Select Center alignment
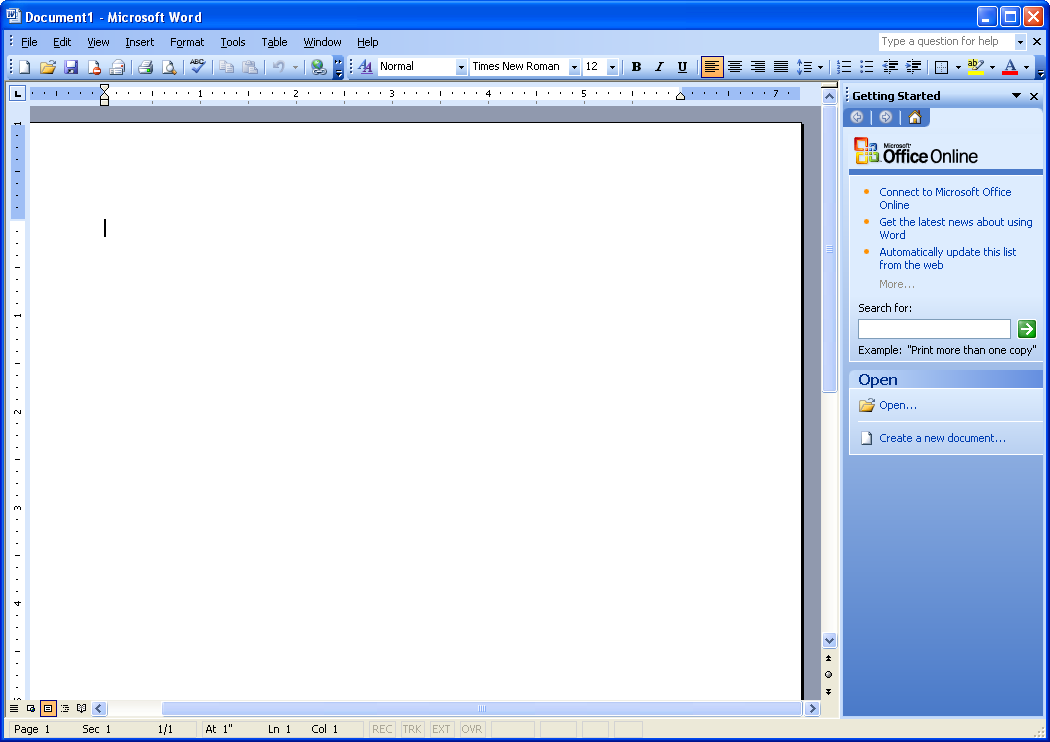 click(735, 67)
